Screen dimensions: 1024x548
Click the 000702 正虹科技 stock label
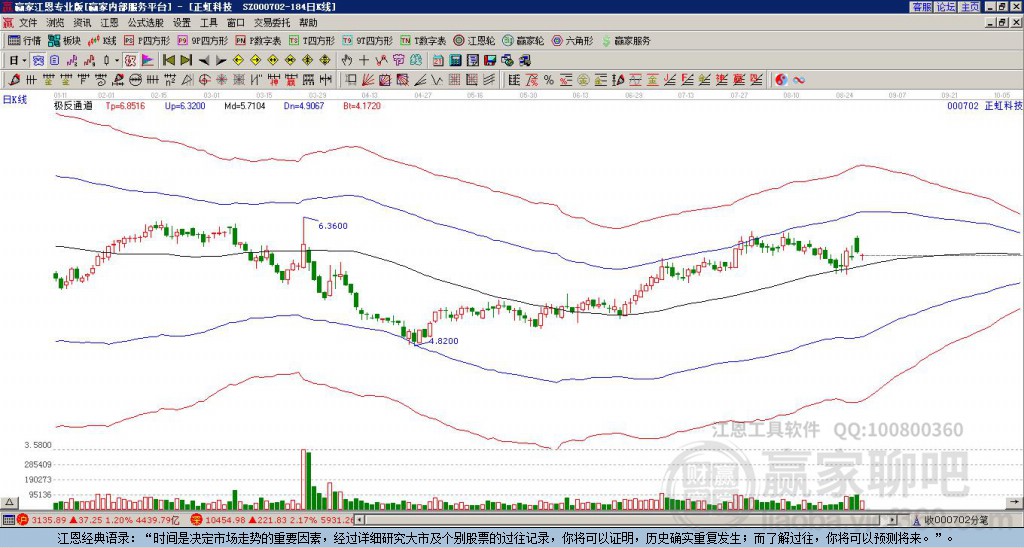[984, 105]
